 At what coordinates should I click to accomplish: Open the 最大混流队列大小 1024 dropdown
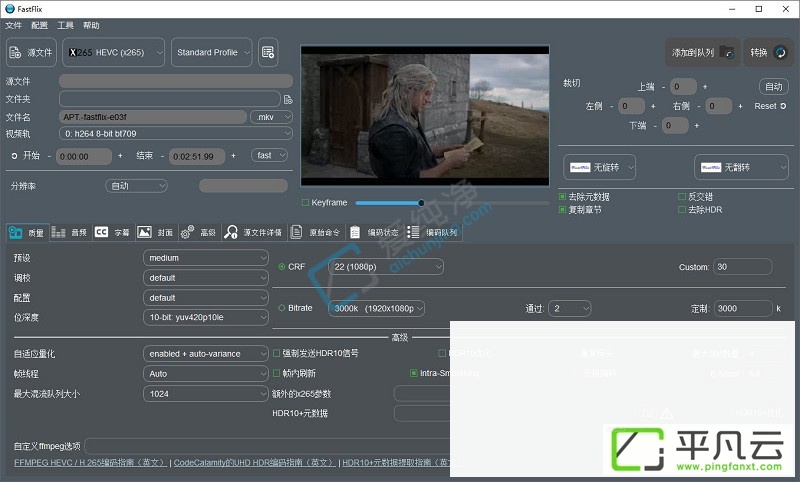coord(206,394)
